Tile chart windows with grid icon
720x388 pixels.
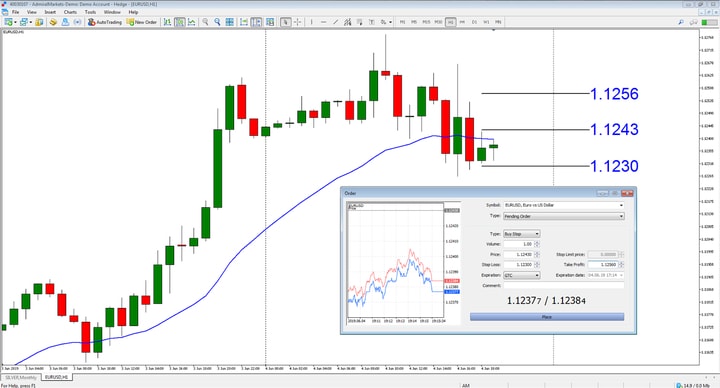(x=230, y=22)
